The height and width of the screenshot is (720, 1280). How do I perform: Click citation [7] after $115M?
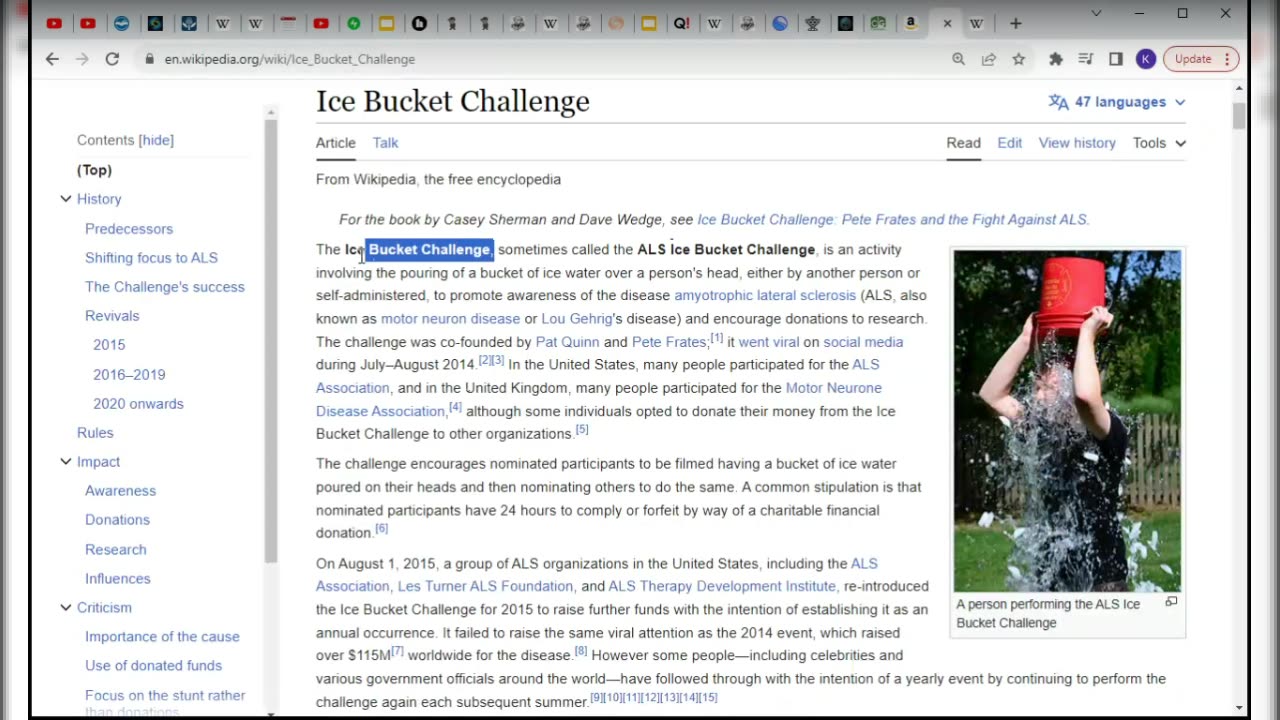click(x=397, y=652)
